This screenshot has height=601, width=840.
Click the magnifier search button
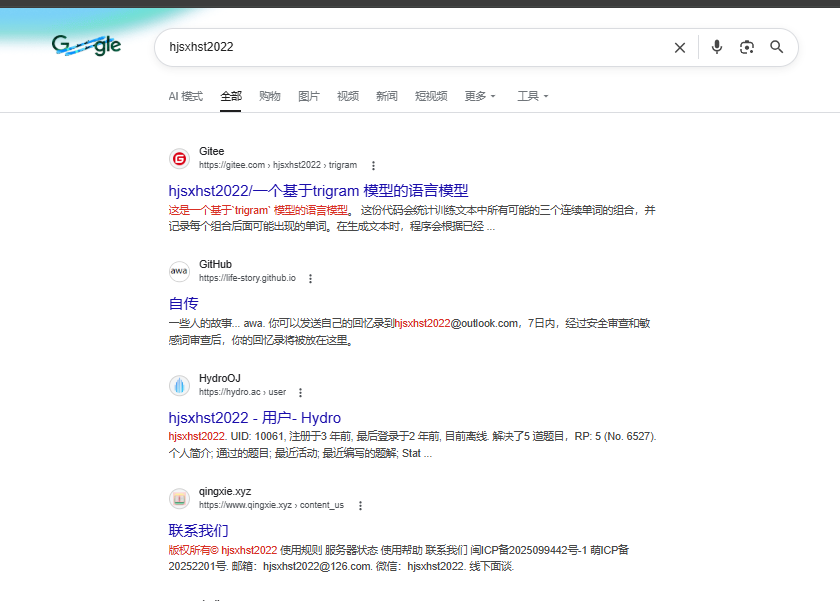[x=777, y=47]
